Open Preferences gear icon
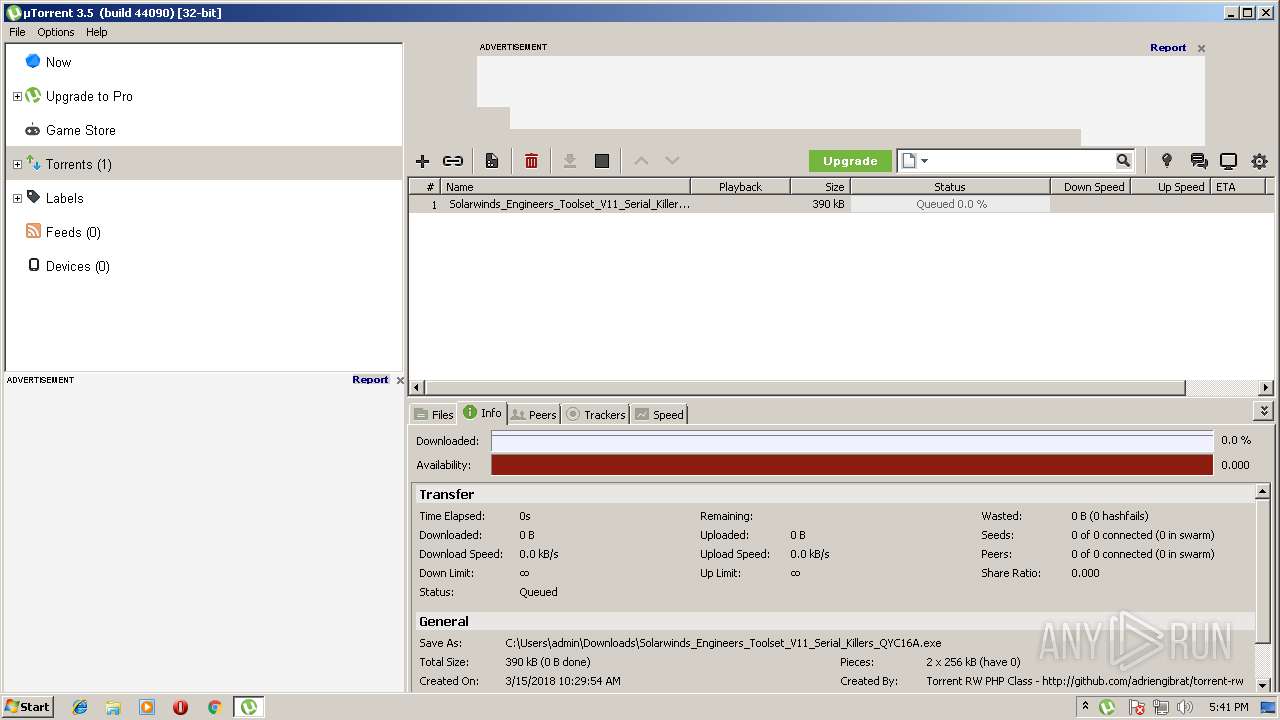This screenshot has height=720, width=1280. 1259,161
